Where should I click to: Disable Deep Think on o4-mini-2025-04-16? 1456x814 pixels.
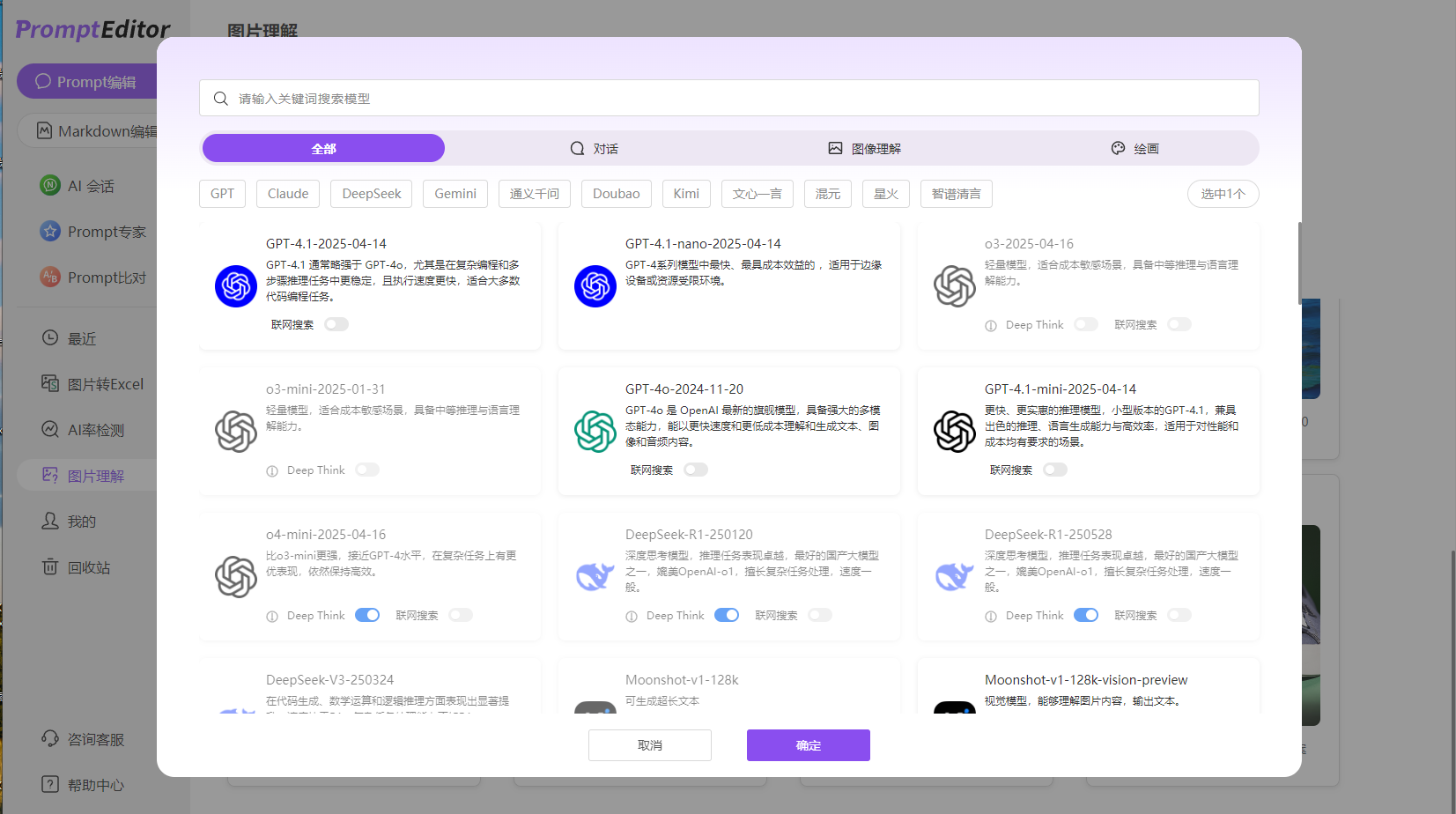point(367,616)
